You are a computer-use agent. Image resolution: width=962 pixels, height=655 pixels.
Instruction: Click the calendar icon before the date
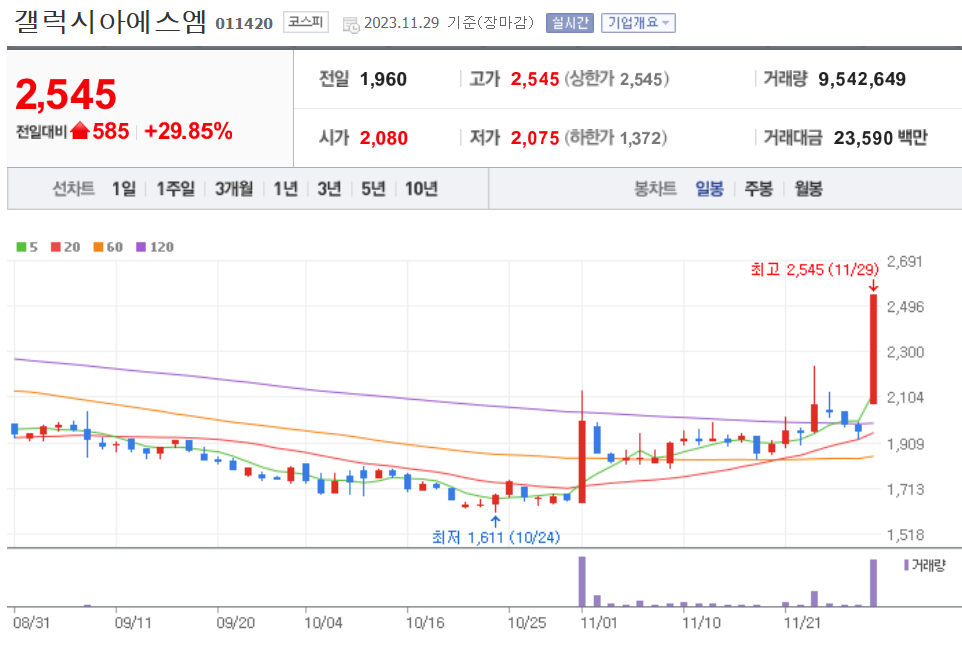click(351, 25)
